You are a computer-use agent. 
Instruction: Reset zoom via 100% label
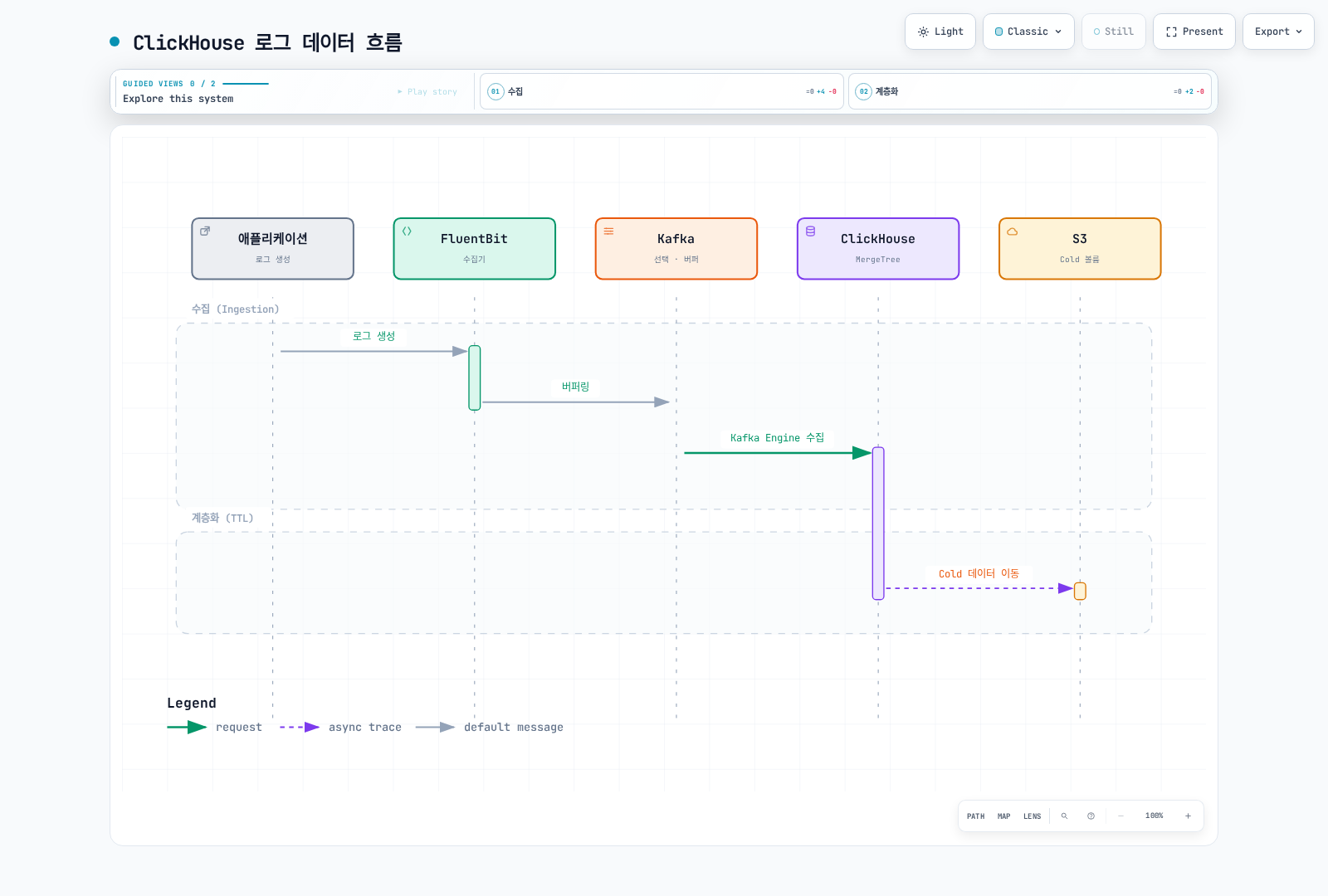pos(1154,816)
